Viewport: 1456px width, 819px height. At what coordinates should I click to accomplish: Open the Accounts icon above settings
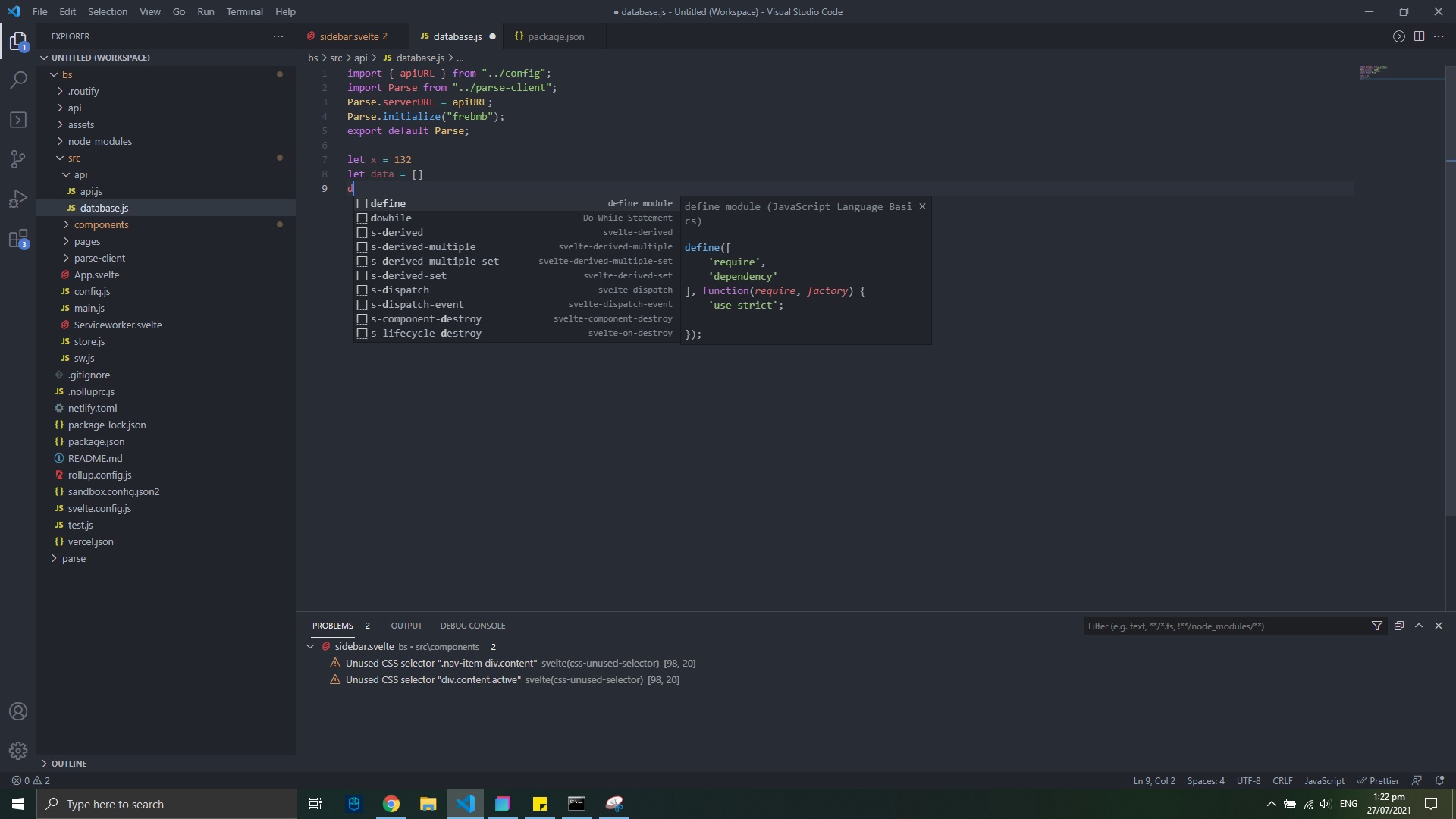pyautogui.click(x=17, y=711)
